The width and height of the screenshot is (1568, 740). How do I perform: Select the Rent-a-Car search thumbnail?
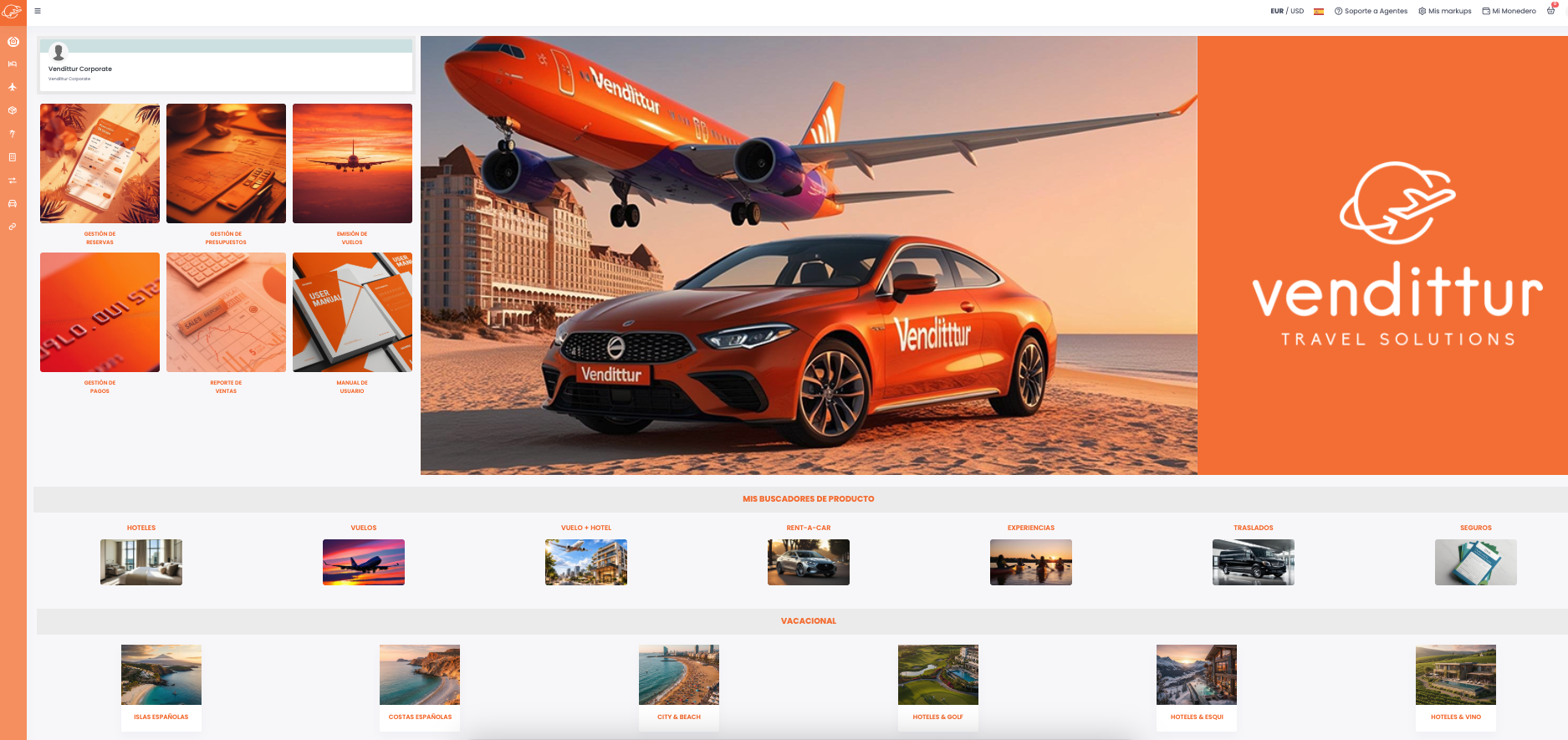click(809, 562)
